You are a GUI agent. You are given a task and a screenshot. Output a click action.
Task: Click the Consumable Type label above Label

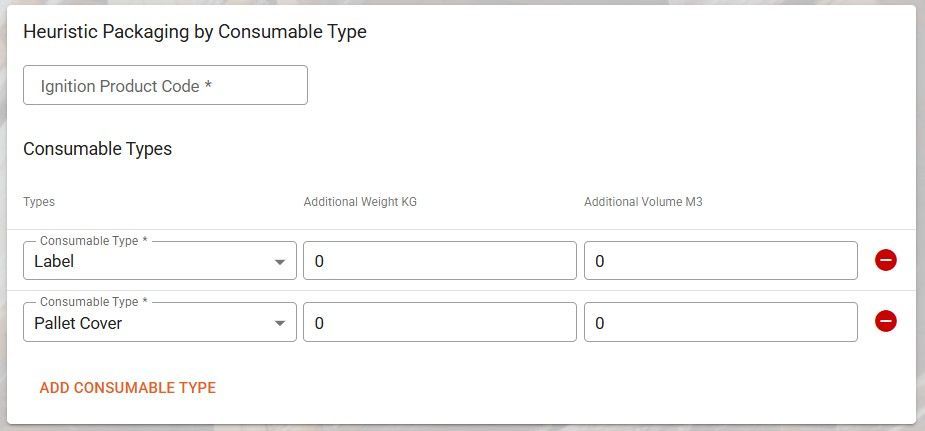point(93,241)
